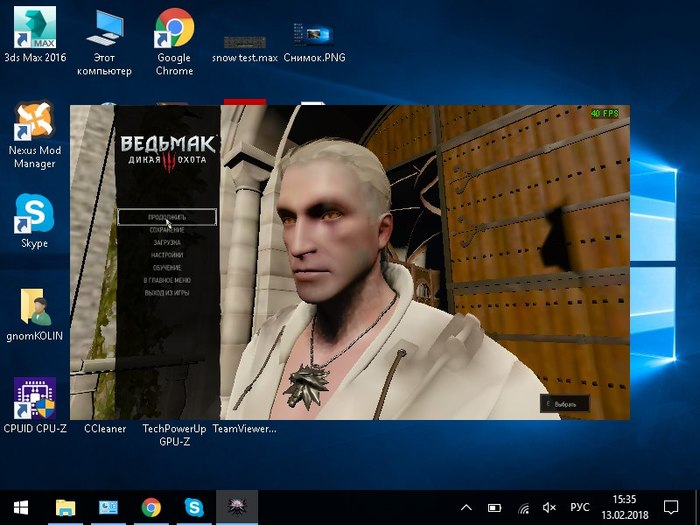Launch CPUID CPU-Z desktop shortcut

tap(34, 398)
